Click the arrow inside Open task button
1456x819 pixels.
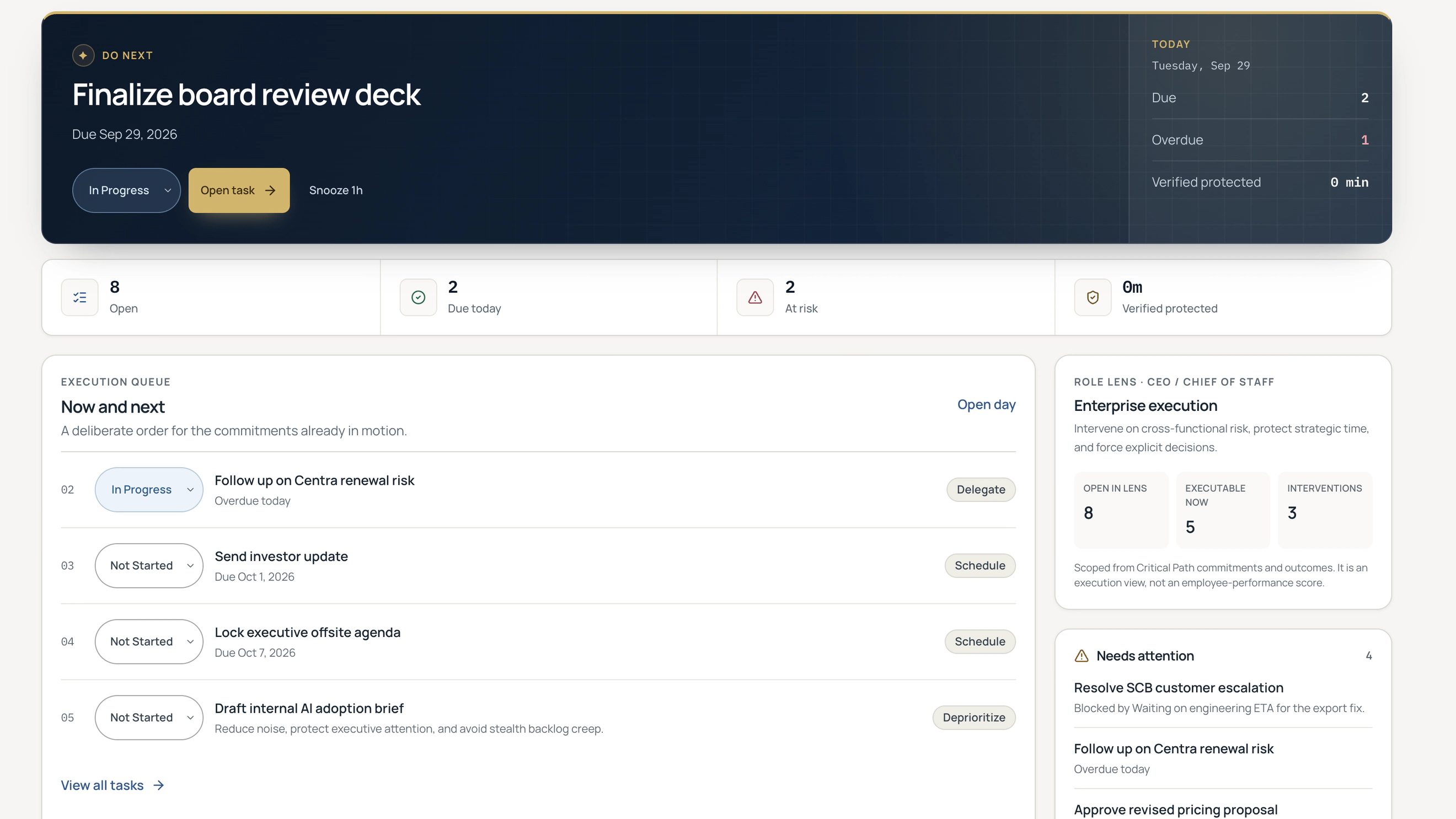[x=270, y=190]
